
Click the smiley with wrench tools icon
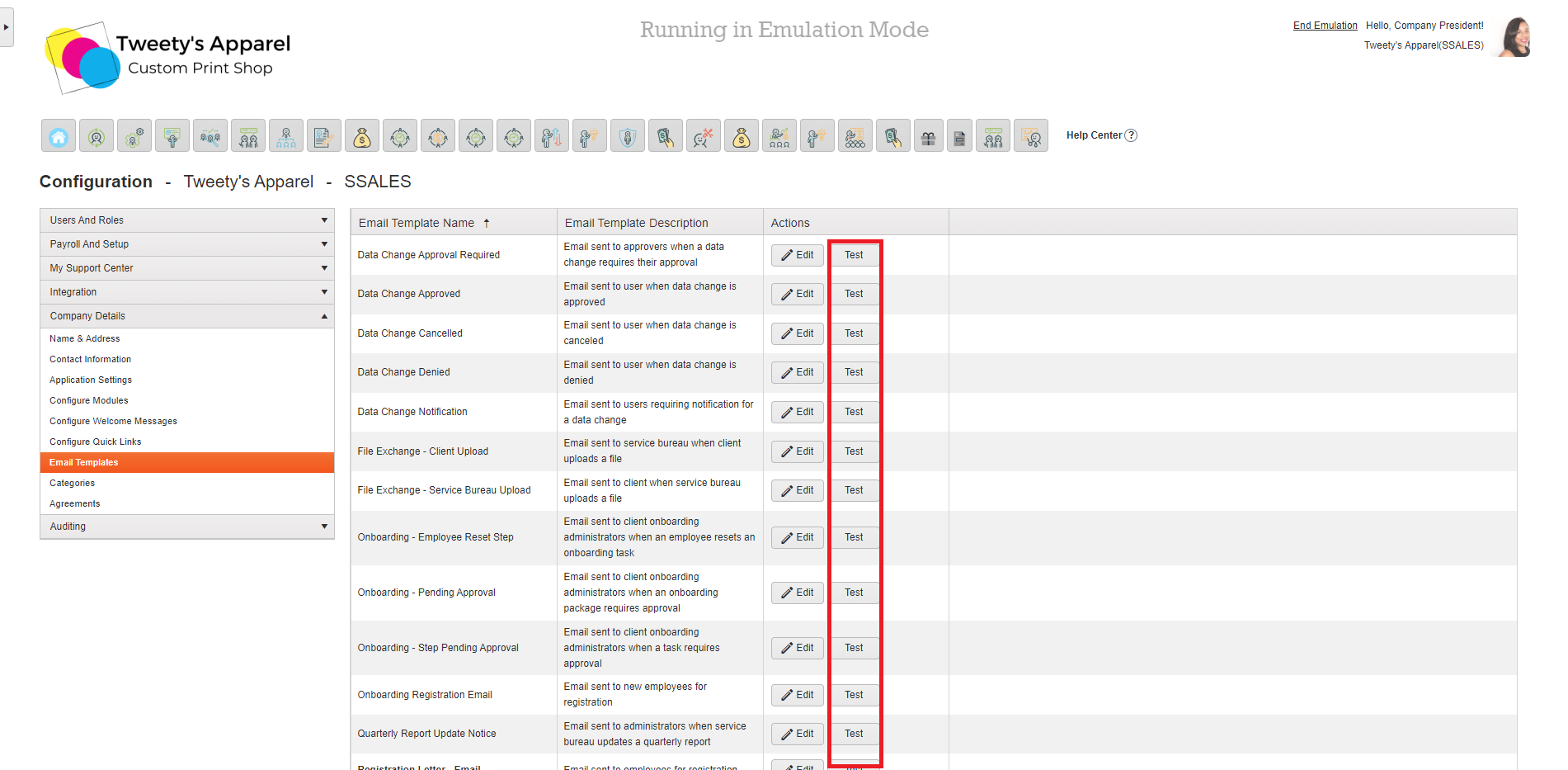pyautogui.click(x=704, y=135)
